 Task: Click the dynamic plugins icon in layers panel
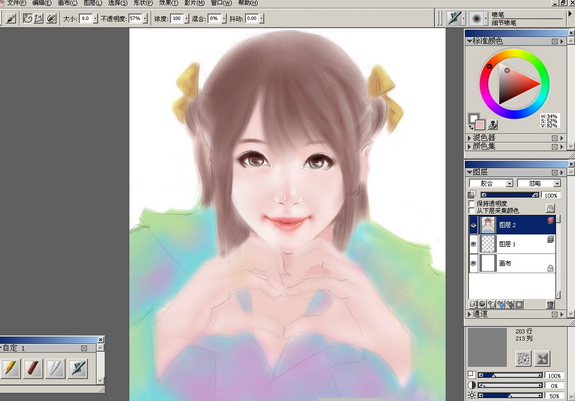pos(482,304)
